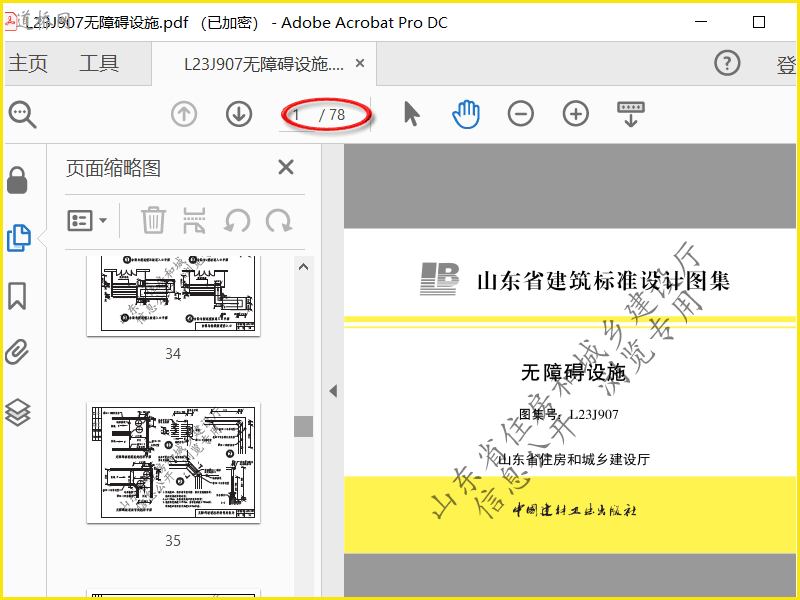Viewport: 800px width, 600px height.
Task: Click the insert or extract pages icon
Action: click(x=194, y=220)
